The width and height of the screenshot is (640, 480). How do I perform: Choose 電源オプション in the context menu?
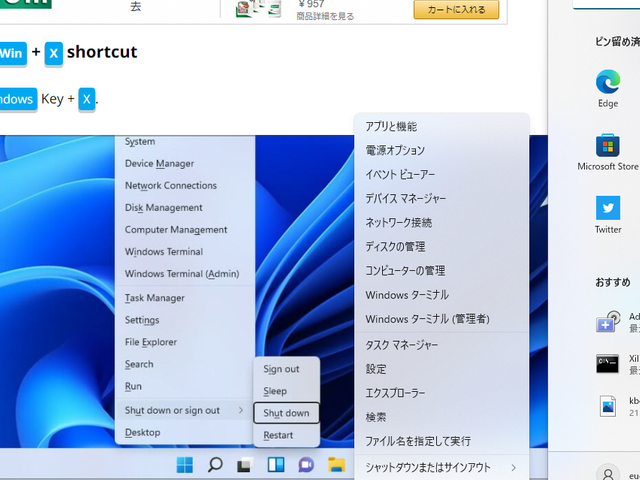pyautogui.click(x=442, y=150)
